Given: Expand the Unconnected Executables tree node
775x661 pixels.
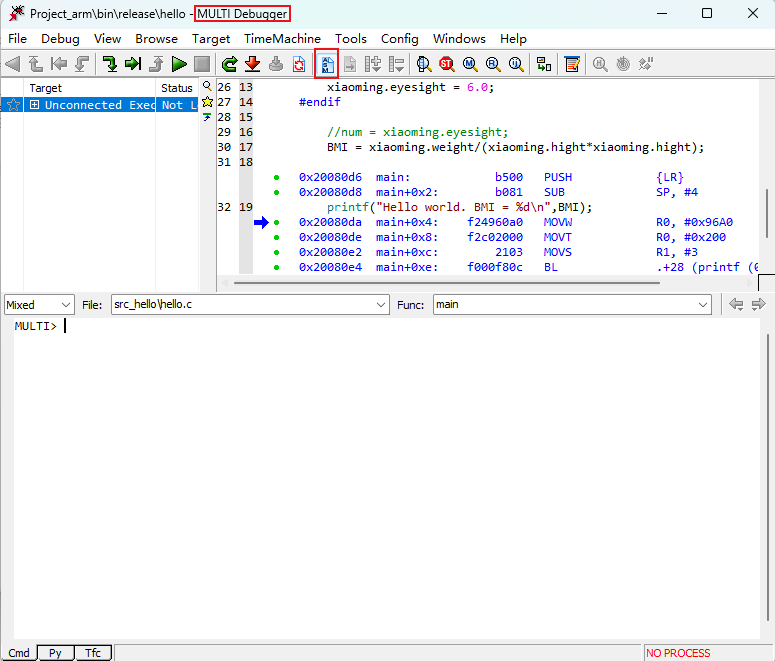Looking at the screenshot, I should (34, 105).
